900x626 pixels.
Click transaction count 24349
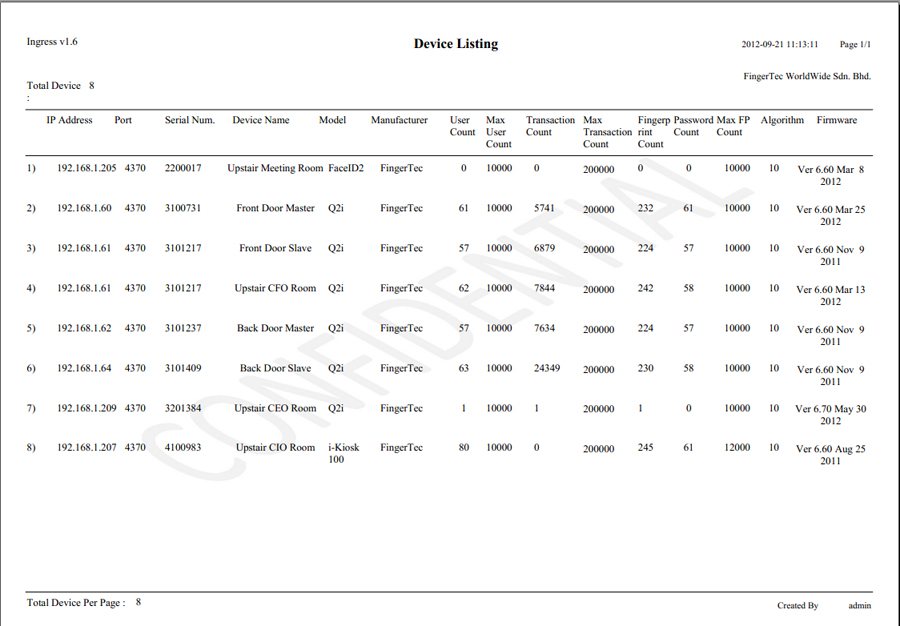(x=547, y=368)
